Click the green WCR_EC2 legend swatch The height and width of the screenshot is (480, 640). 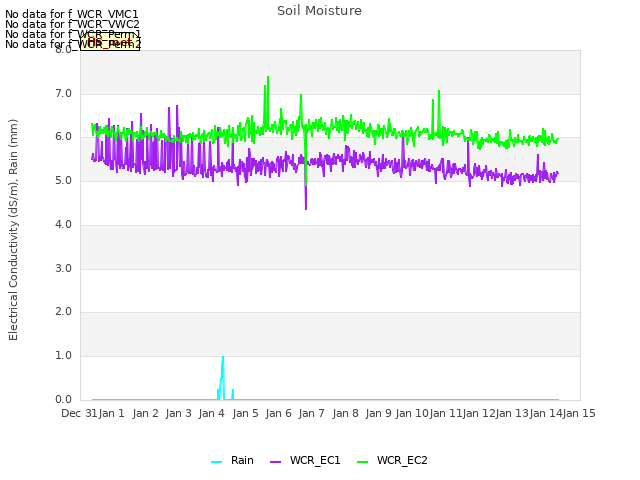click(x=362, y=462)
